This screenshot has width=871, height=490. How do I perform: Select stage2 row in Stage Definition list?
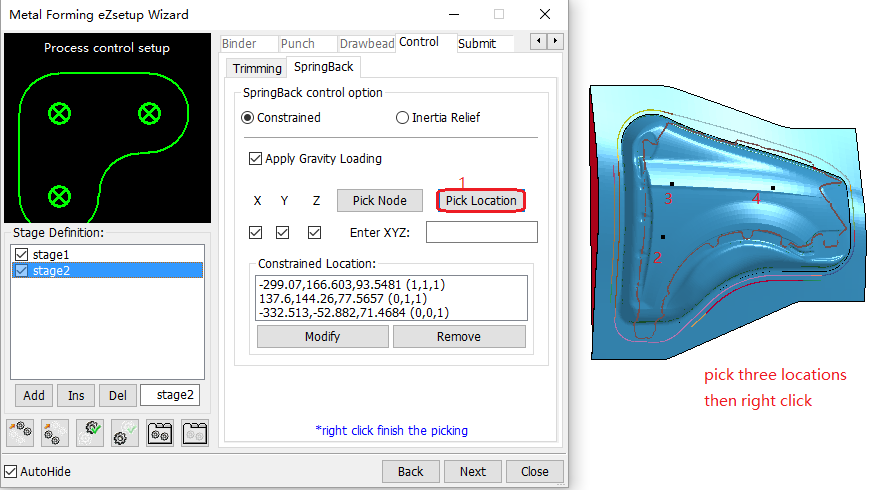point(108,271)
